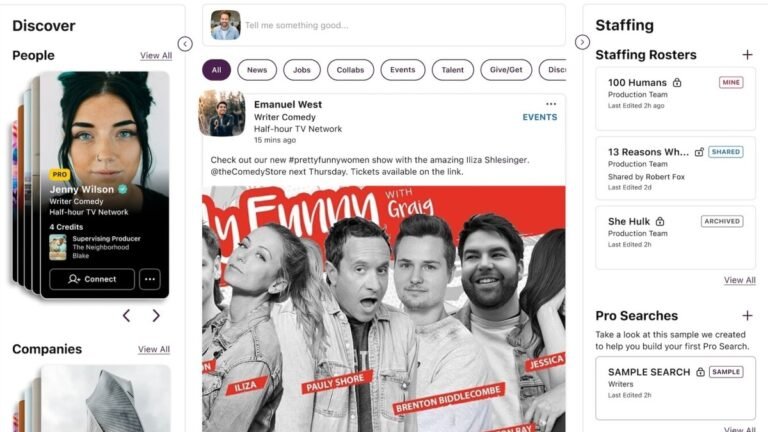Switch to the Collabs filter
768x432 pixels.
[350, 70]
